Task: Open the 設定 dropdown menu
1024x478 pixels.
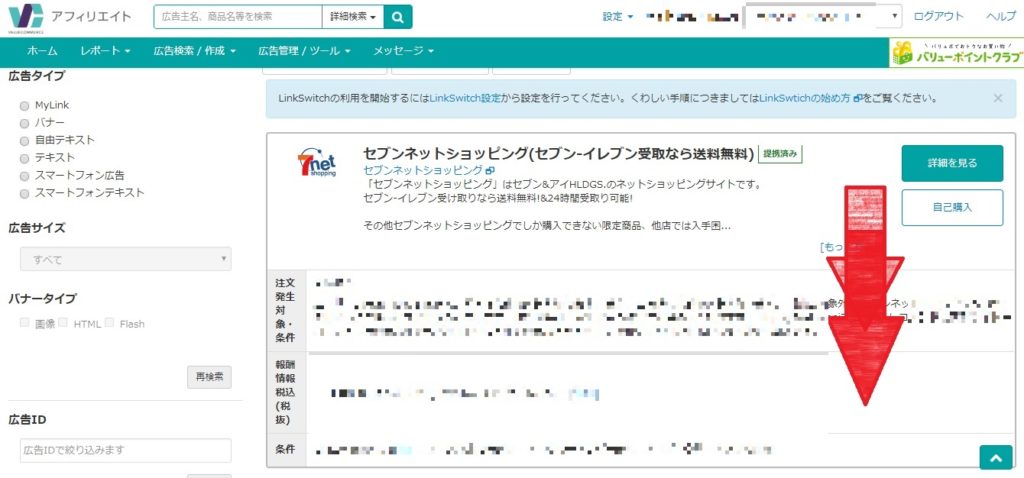Action: pyautogui.click(x=618, y=17)
